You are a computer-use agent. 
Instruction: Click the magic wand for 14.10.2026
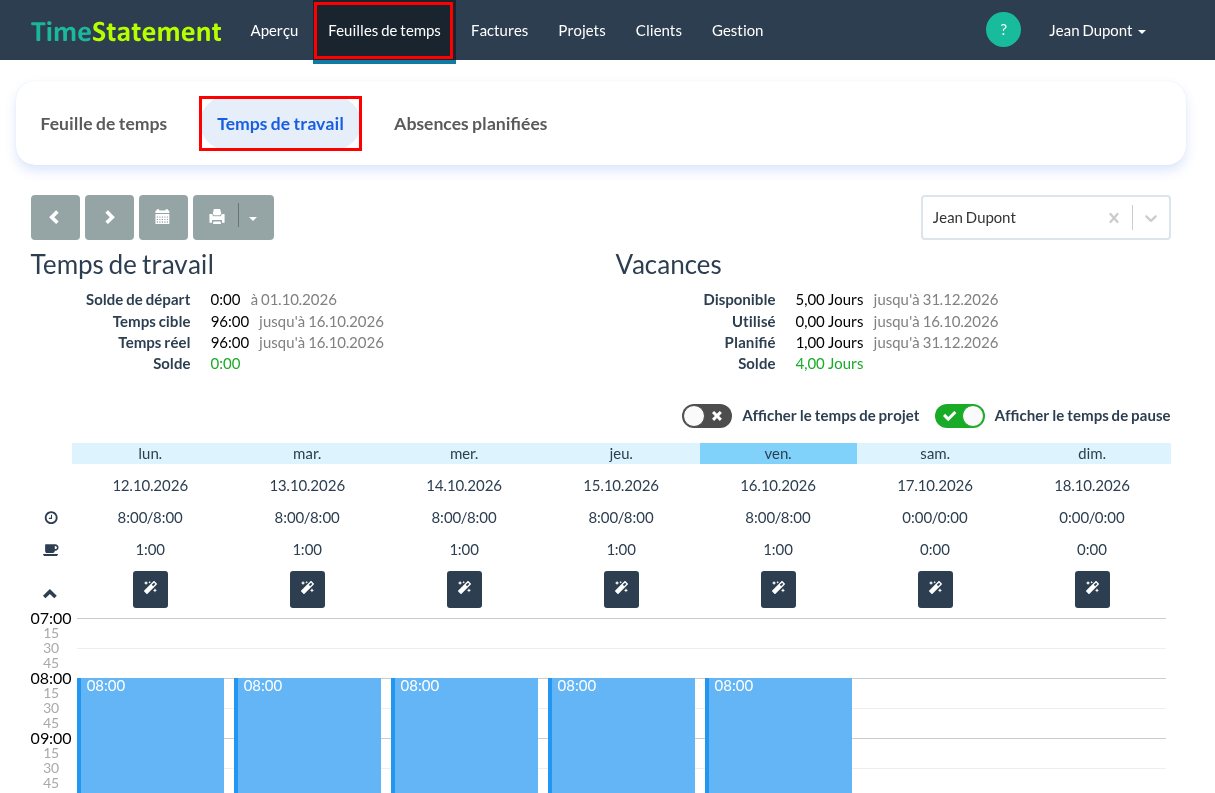click(464, 589)
